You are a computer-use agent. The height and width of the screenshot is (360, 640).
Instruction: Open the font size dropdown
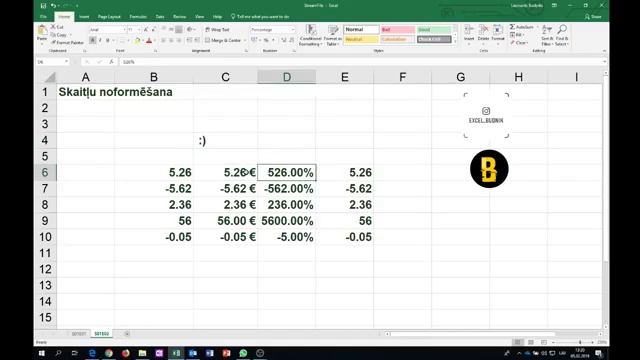(x=140, y=30)
